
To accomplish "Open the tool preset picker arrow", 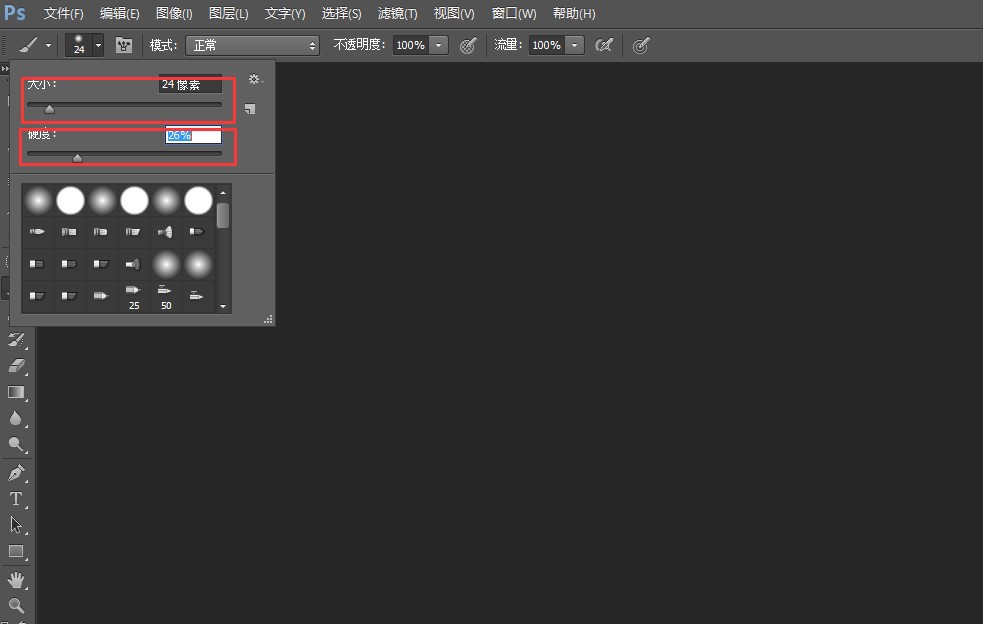I will (48, 45).
